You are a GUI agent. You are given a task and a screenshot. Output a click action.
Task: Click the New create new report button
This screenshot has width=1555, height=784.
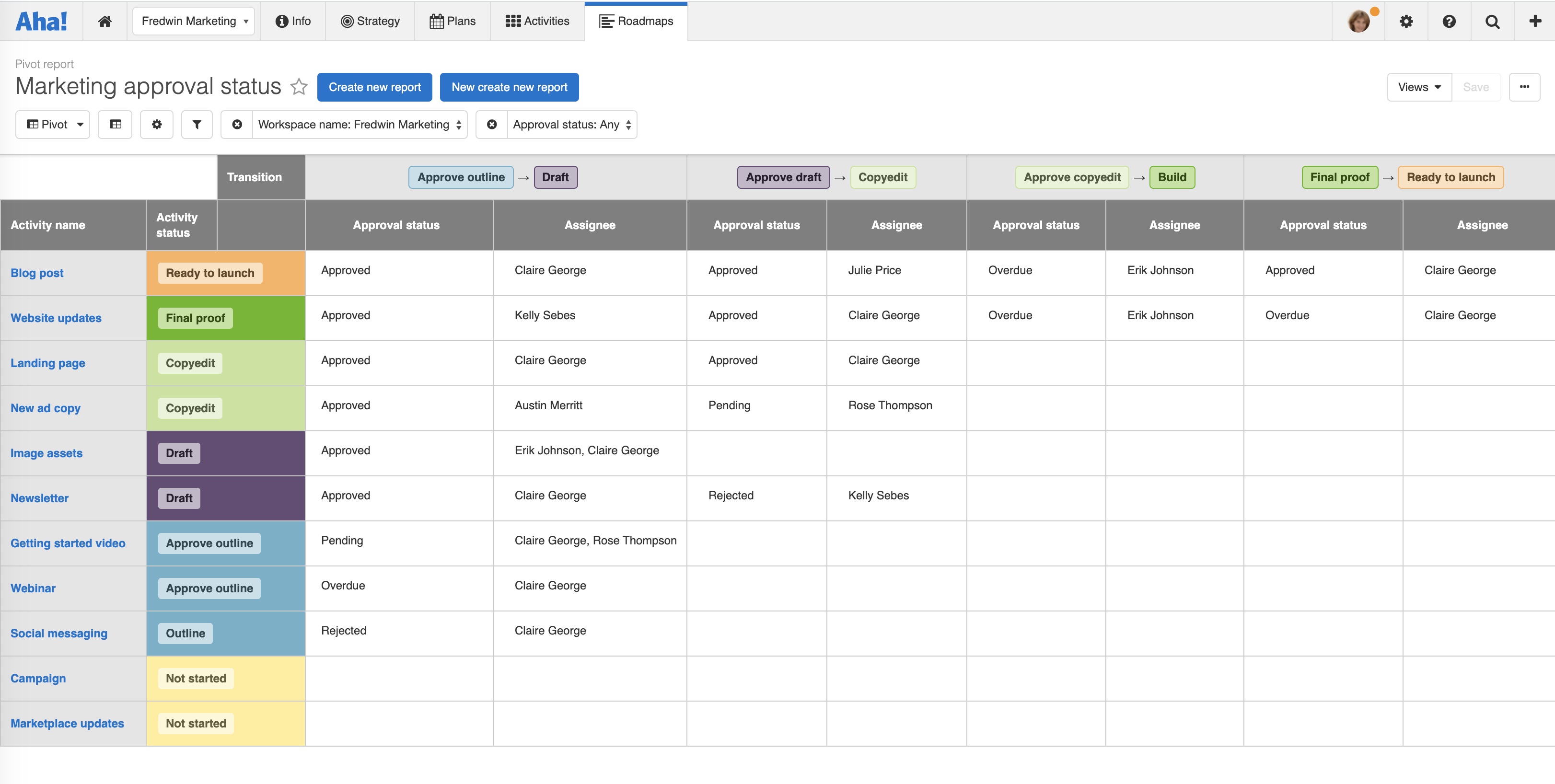[x=510, y=87]
